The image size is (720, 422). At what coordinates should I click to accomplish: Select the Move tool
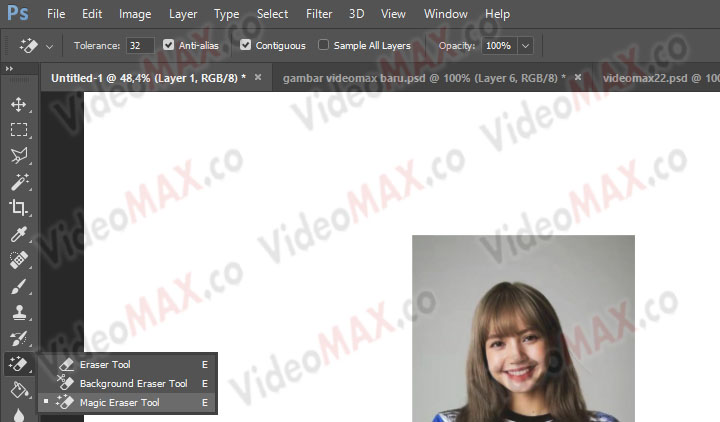[x=19, y=104]
